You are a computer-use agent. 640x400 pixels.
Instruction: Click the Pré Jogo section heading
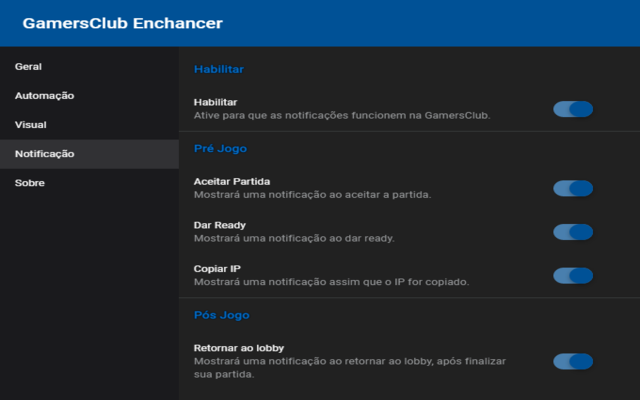point(220,149)
